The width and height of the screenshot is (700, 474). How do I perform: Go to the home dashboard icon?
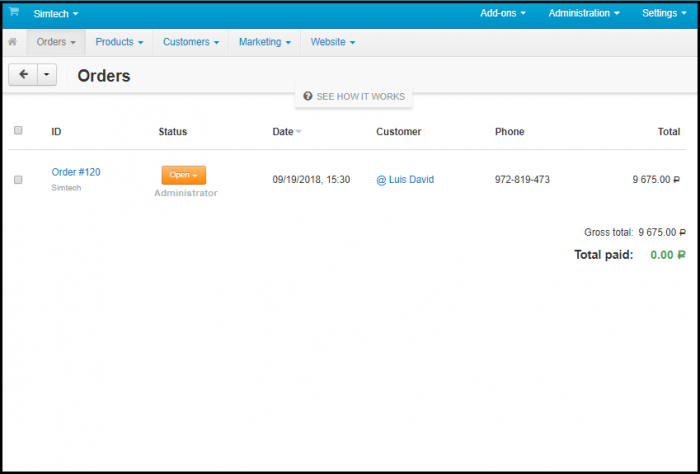[12, 42]
